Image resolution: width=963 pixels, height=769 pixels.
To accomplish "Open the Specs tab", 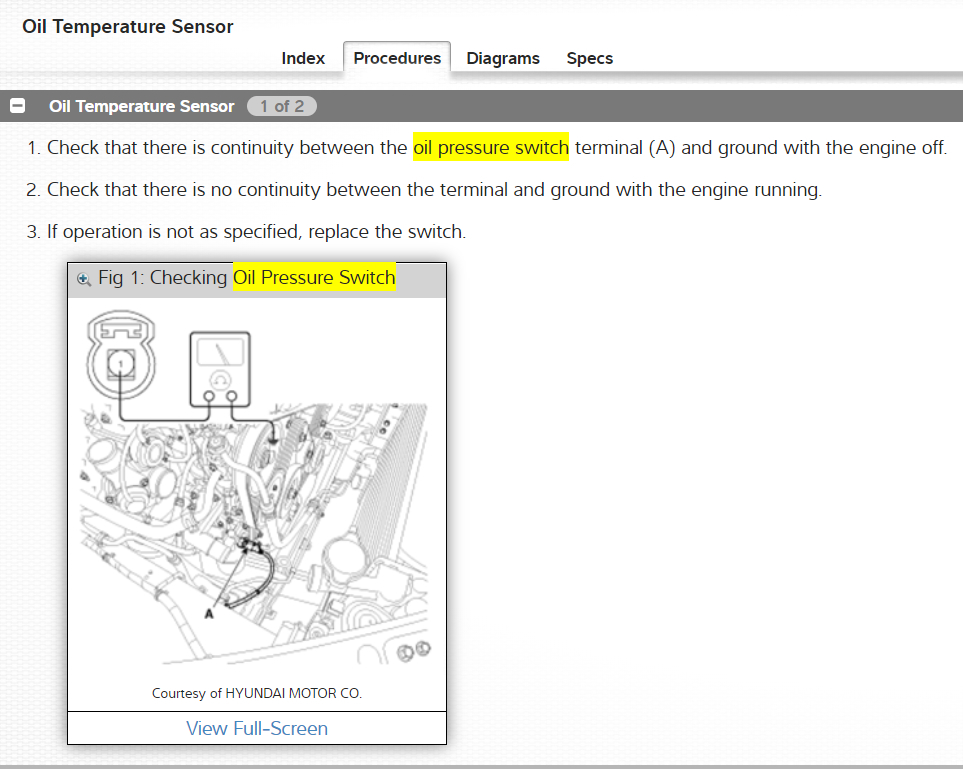I will [x=590, y=58].
